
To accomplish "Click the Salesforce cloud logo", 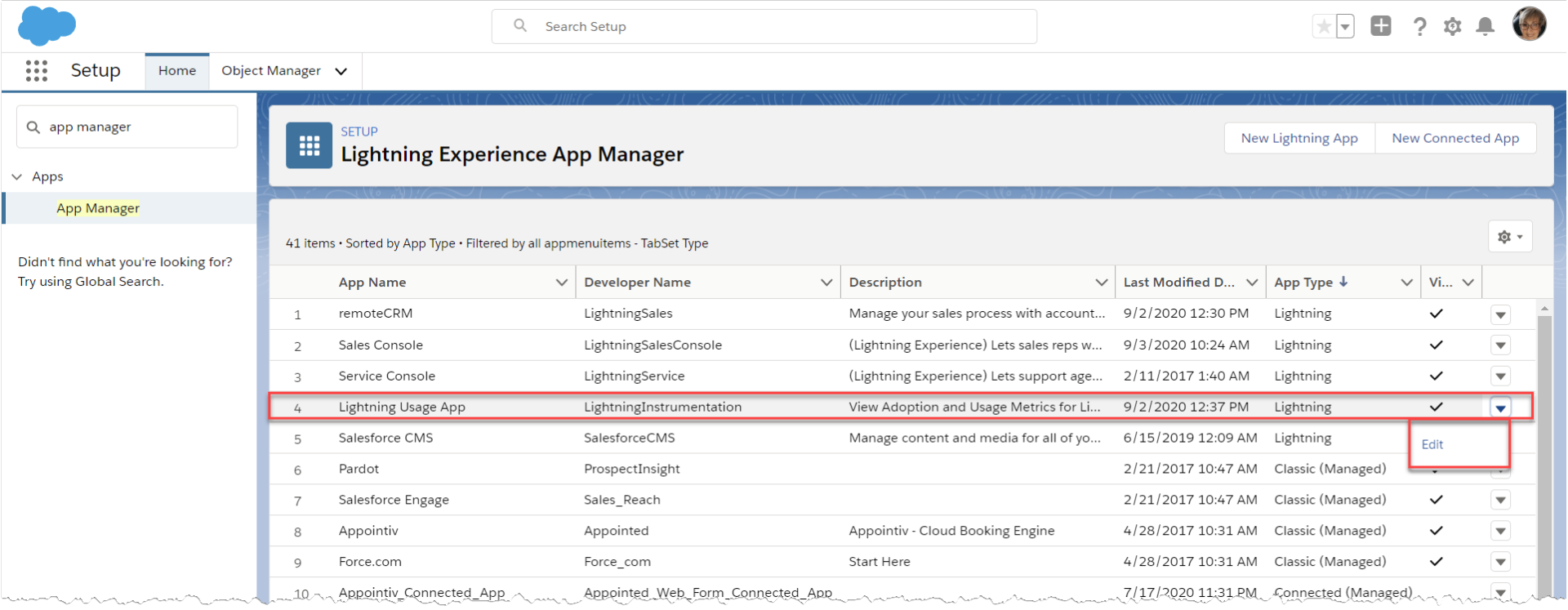I will 47,25.
